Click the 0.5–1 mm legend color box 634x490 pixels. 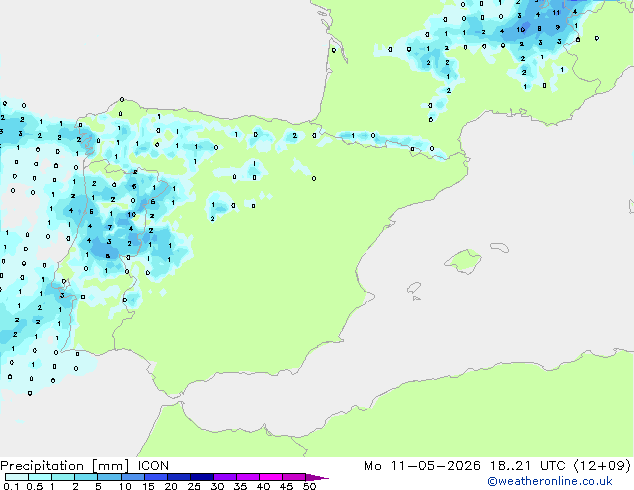click(x=40, y=477)
